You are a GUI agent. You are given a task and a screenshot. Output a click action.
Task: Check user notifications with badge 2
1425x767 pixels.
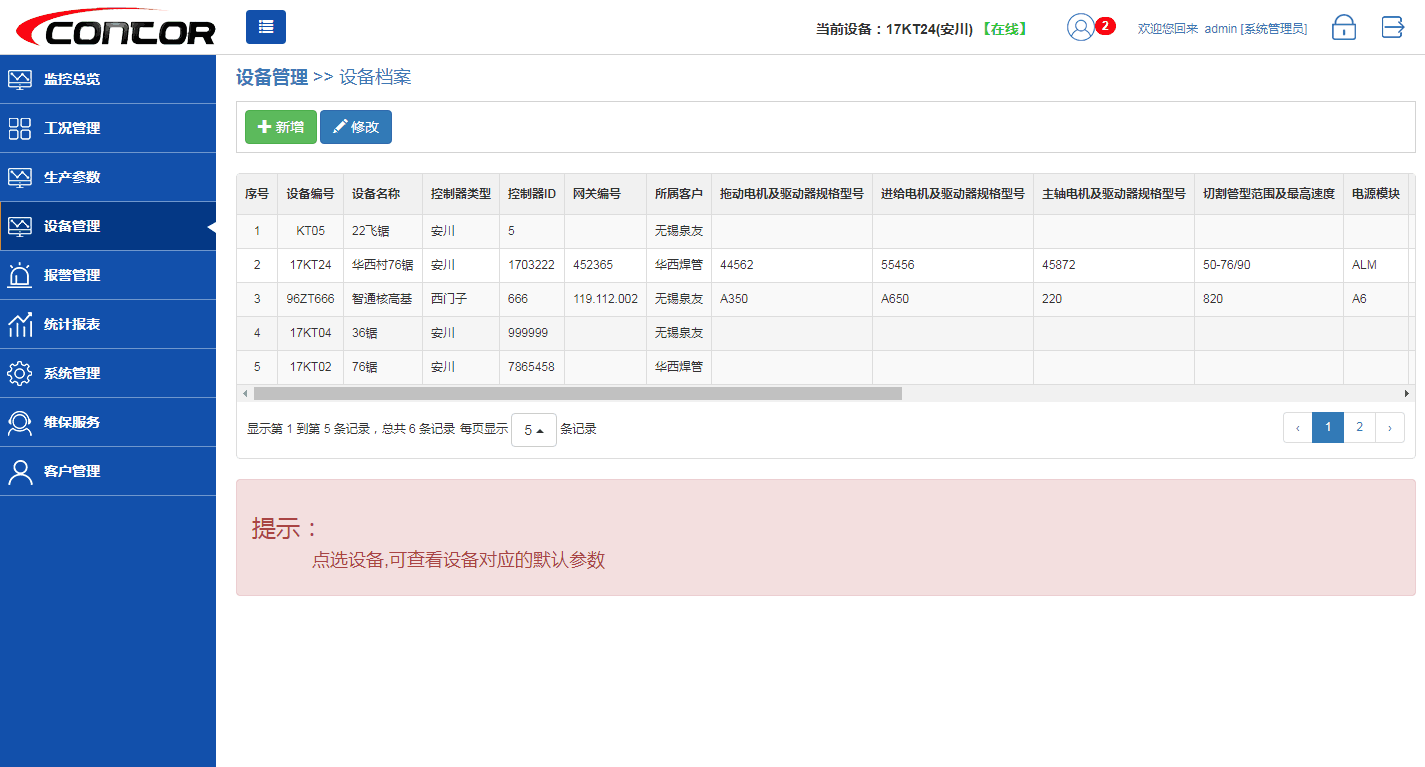pyautogui.click(x=1083, y=27)
